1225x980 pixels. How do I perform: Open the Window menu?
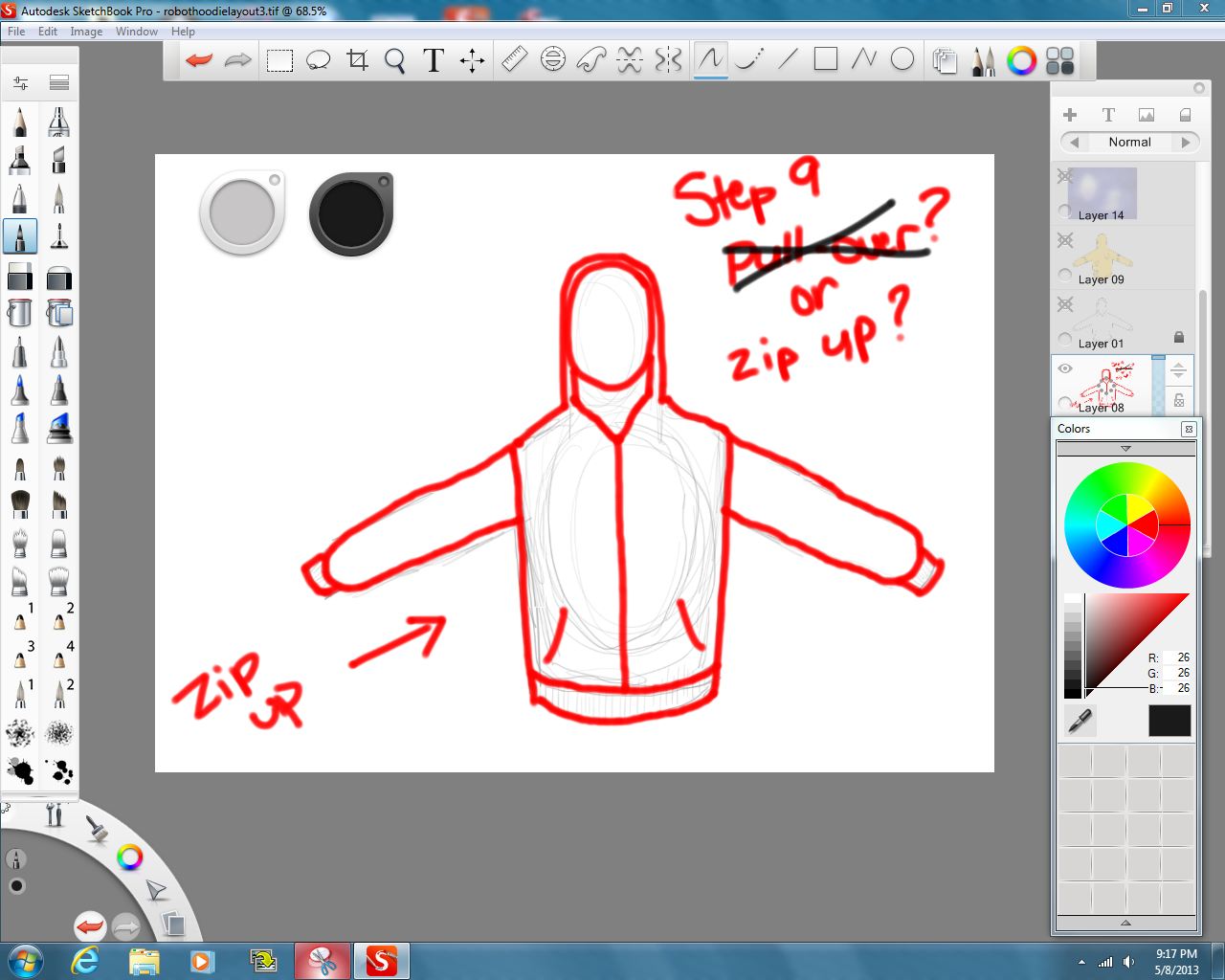coord(136,32)
